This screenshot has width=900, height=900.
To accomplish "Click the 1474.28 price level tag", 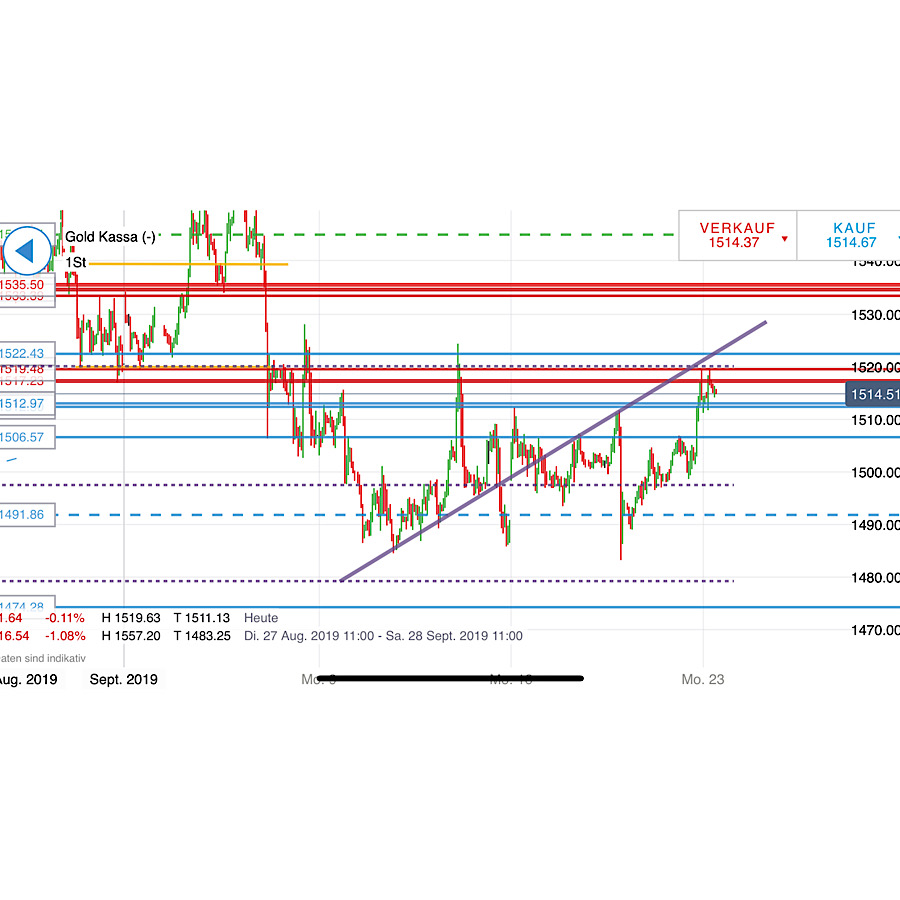I will point(23,606).
